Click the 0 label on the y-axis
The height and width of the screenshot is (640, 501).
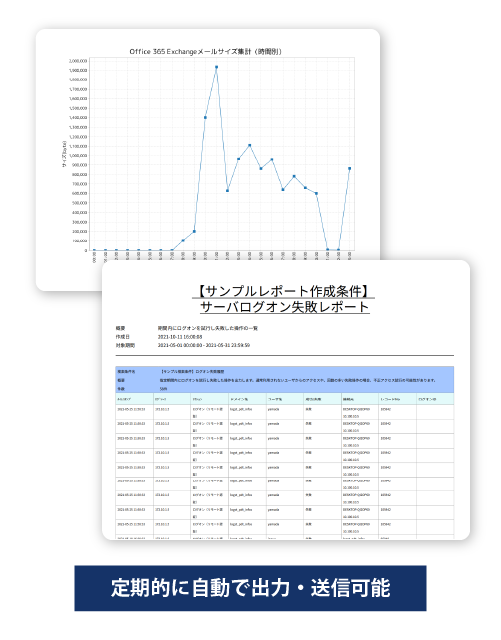pyautogui.click(x=86, y=250)
